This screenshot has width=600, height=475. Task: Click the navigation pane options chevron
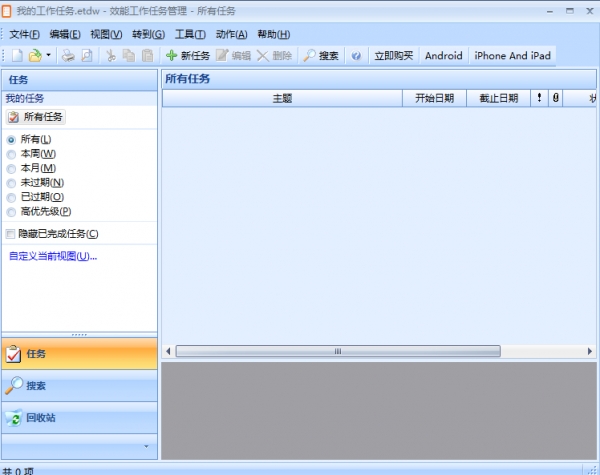[x=146, y=446]
